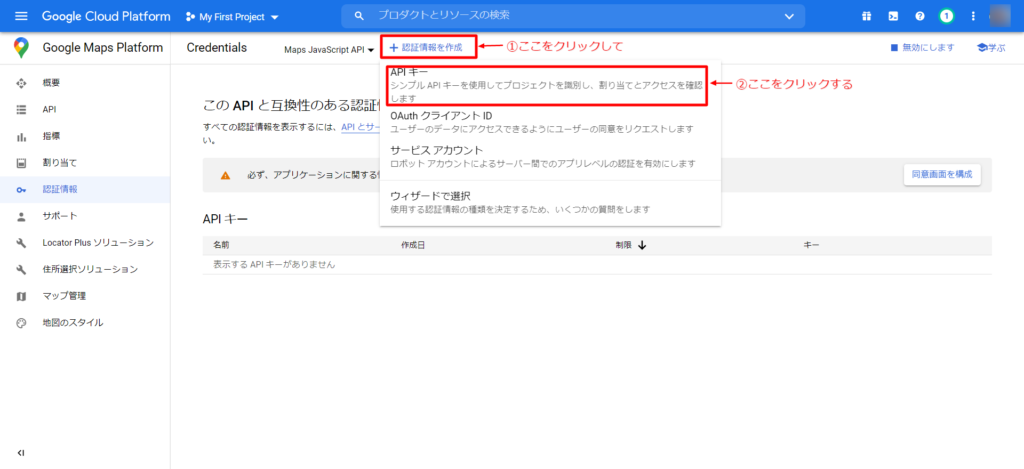Open the gift free-trial icon

[866, 16]
